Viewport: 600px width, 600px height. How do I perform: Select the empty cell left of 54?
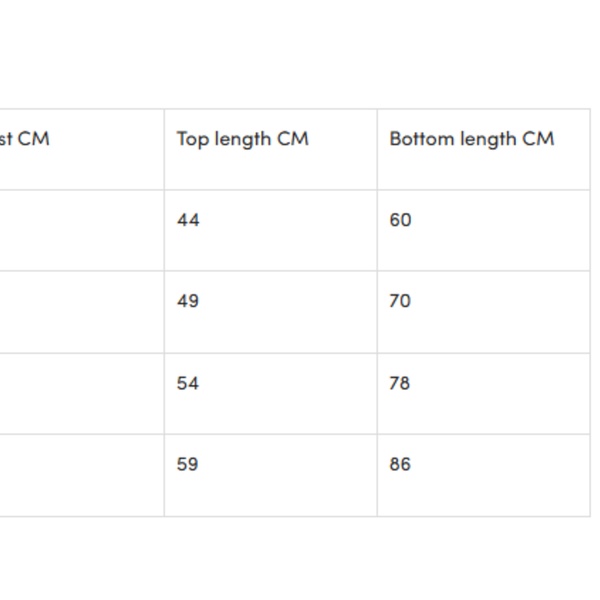(x=80, y=393)
